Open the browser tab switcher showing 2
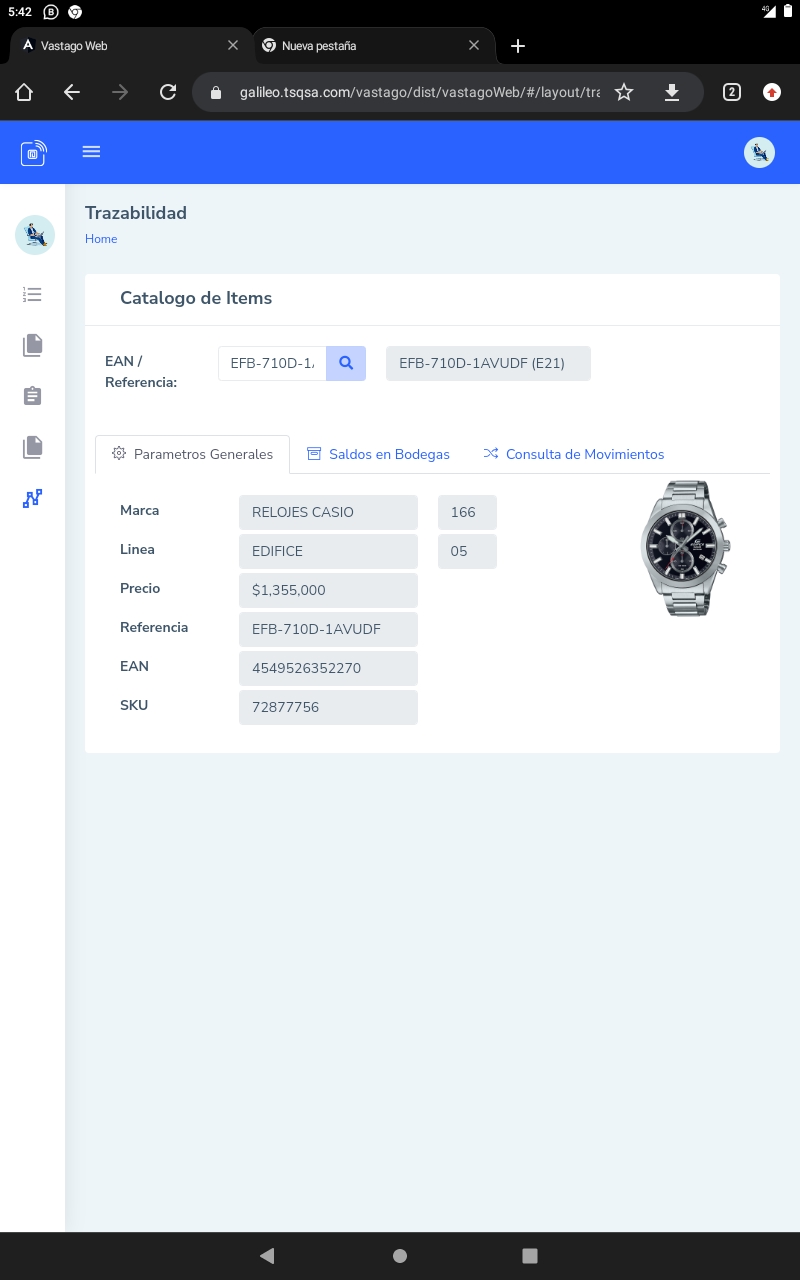800x1280 pixels. point(732,92)
